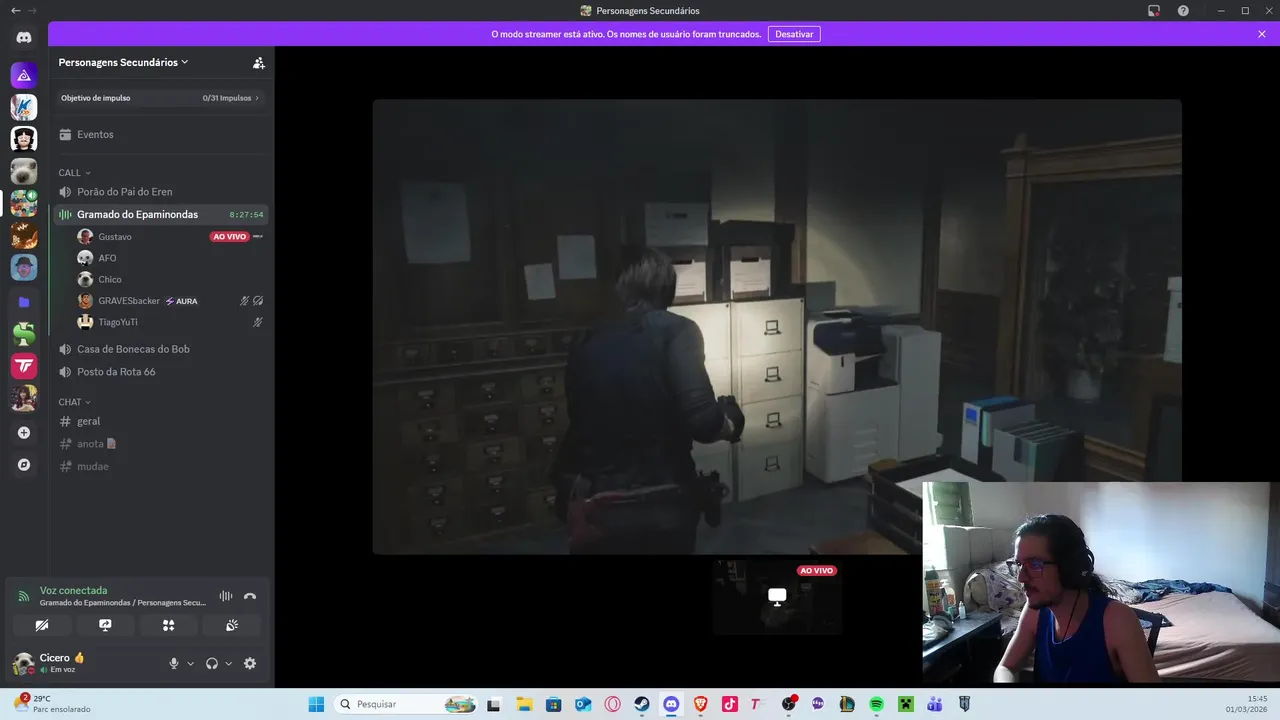
Task: Mute microphone in user panel
Action: 174,663
